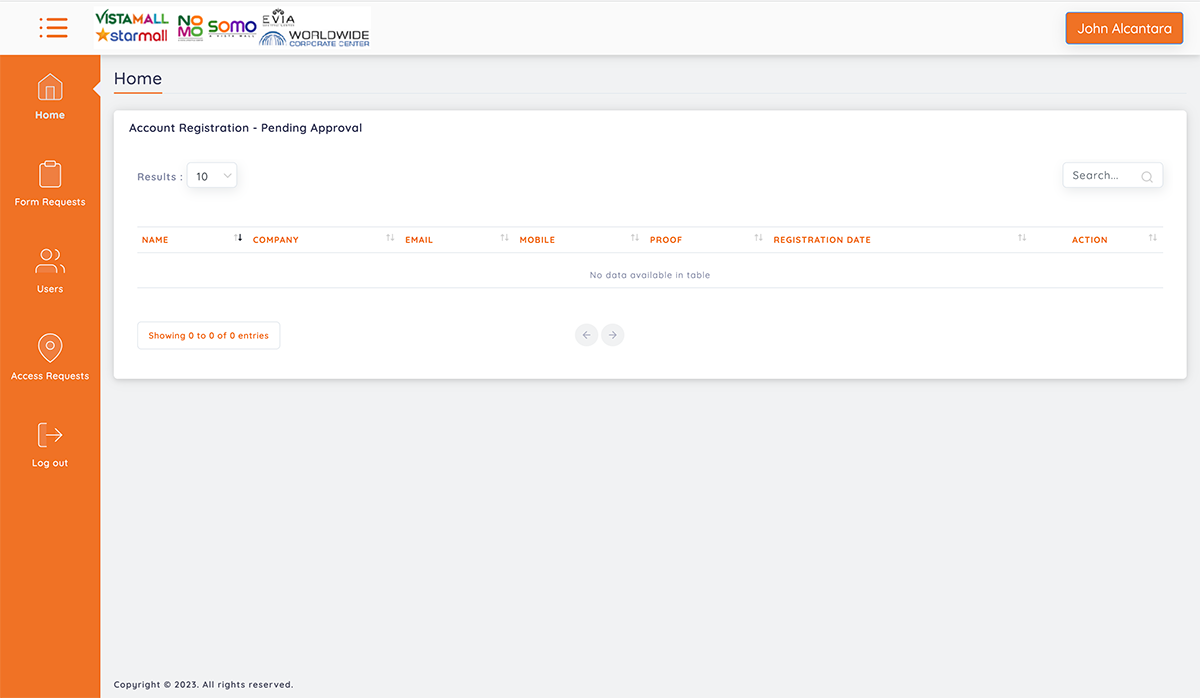Click the Log out icon
Screen dimensions: 1200x698
(x=50, y=435)
